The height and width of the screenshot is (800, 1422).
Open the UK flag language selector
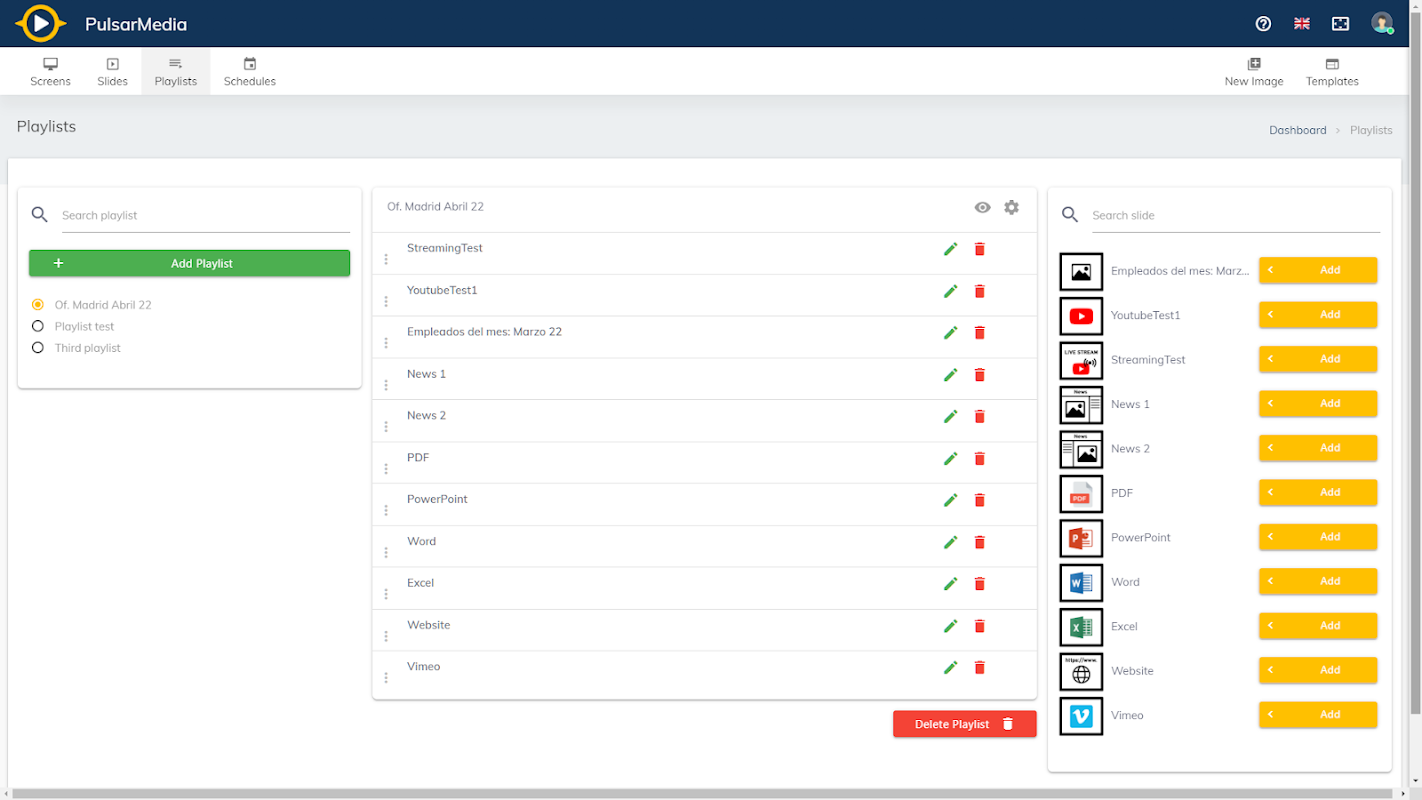pos(1301,24)
